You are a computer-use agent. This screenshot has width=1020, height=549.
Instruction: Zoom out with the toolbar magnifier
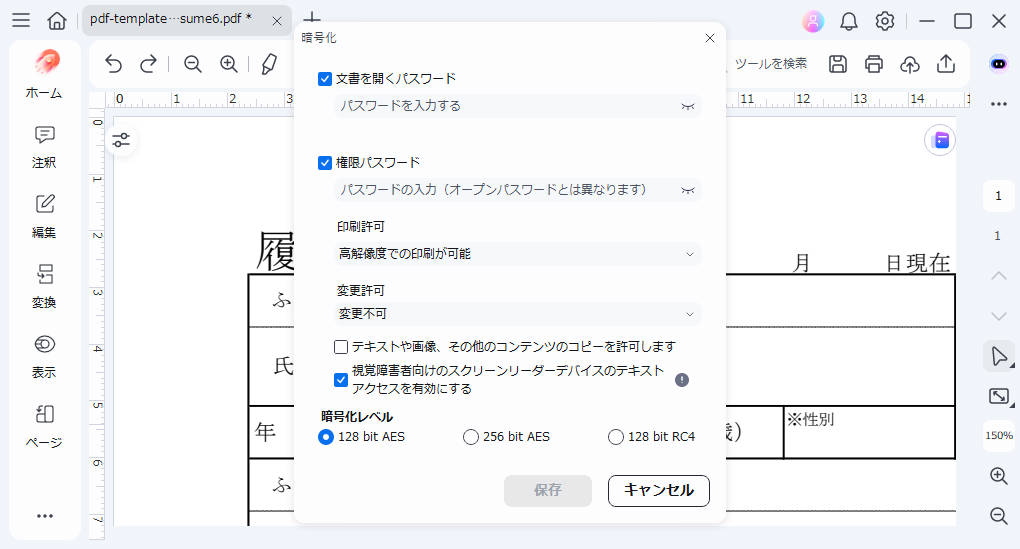[193, 64]
